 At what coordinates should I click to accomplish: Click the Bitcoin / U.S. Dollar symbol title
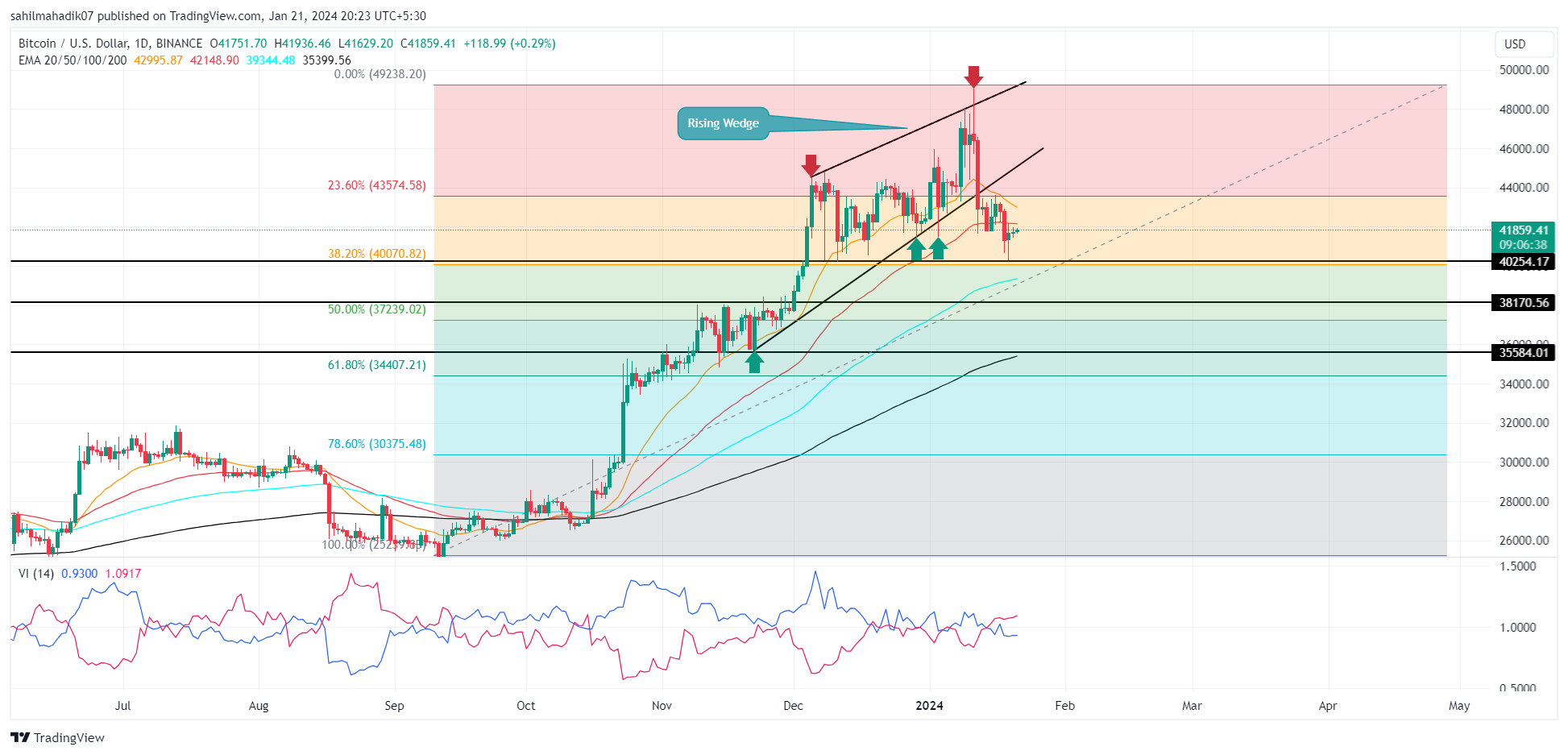tap(110, 44)
